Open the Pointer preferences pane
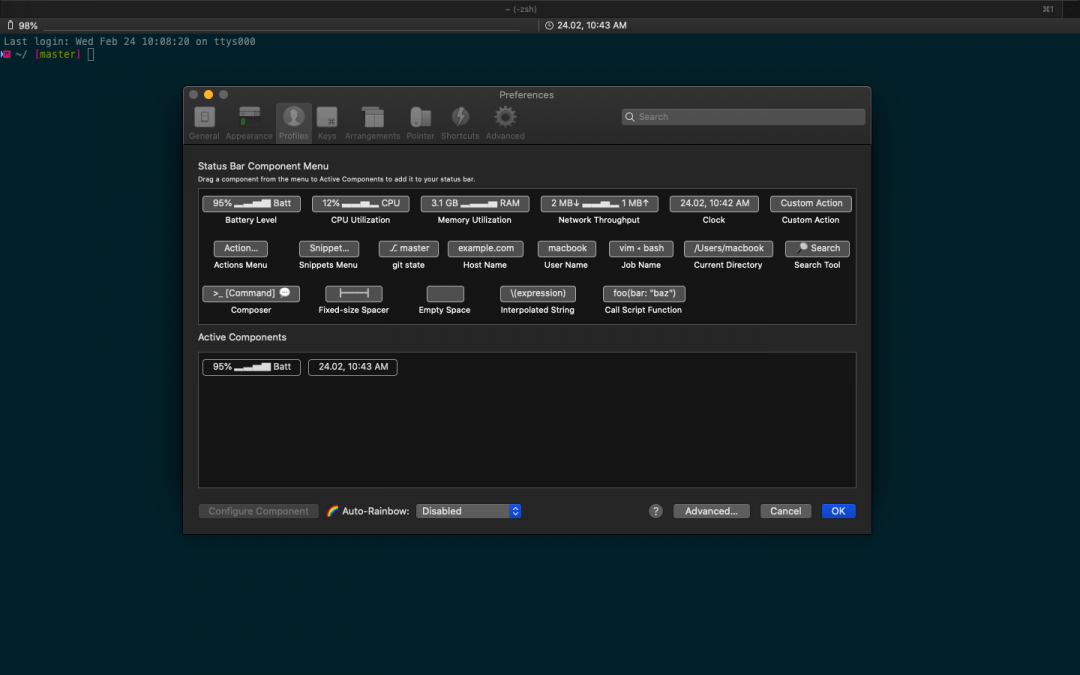Viewport: 1080px width, 675px height. coord(420,116)
